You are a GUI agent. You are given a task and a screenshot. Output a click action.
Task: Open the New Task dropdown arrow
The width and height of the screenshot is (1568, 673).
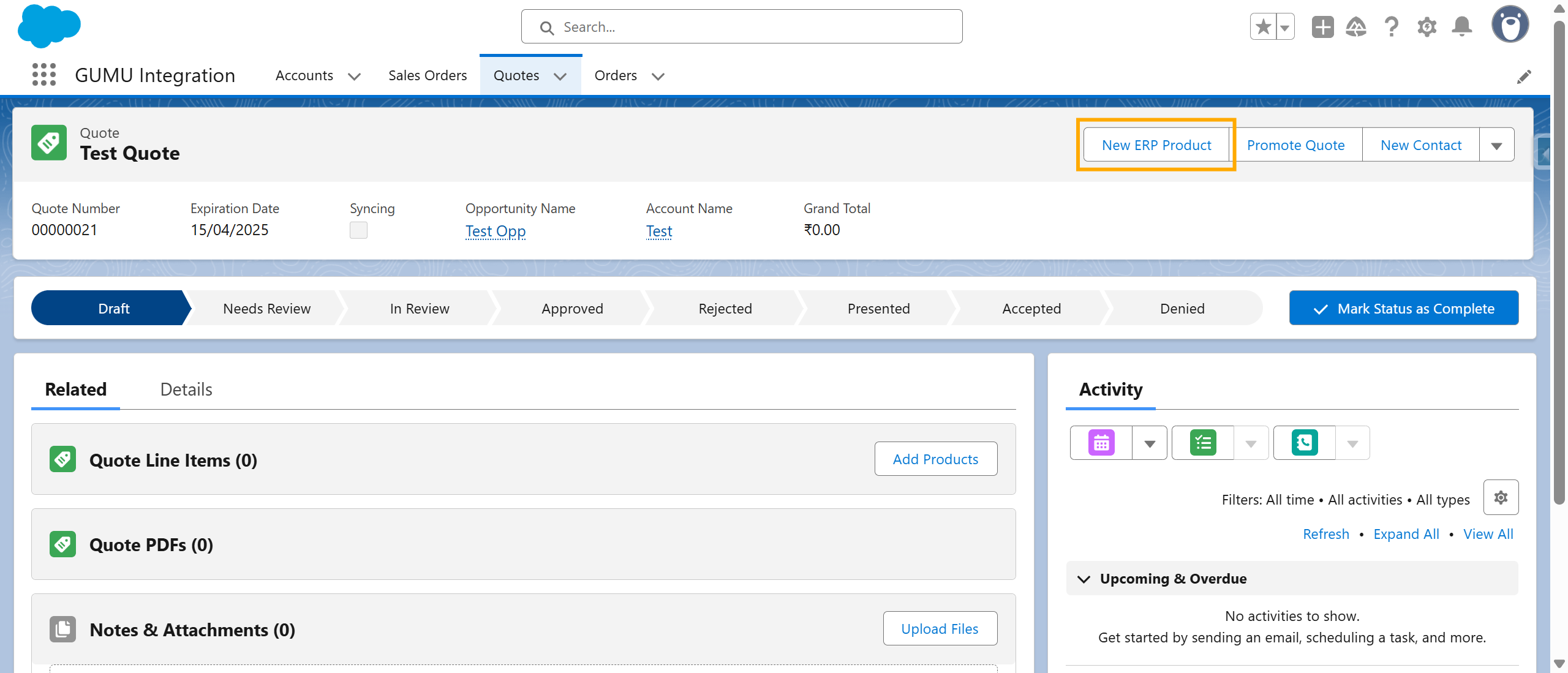click(1251, 443)
